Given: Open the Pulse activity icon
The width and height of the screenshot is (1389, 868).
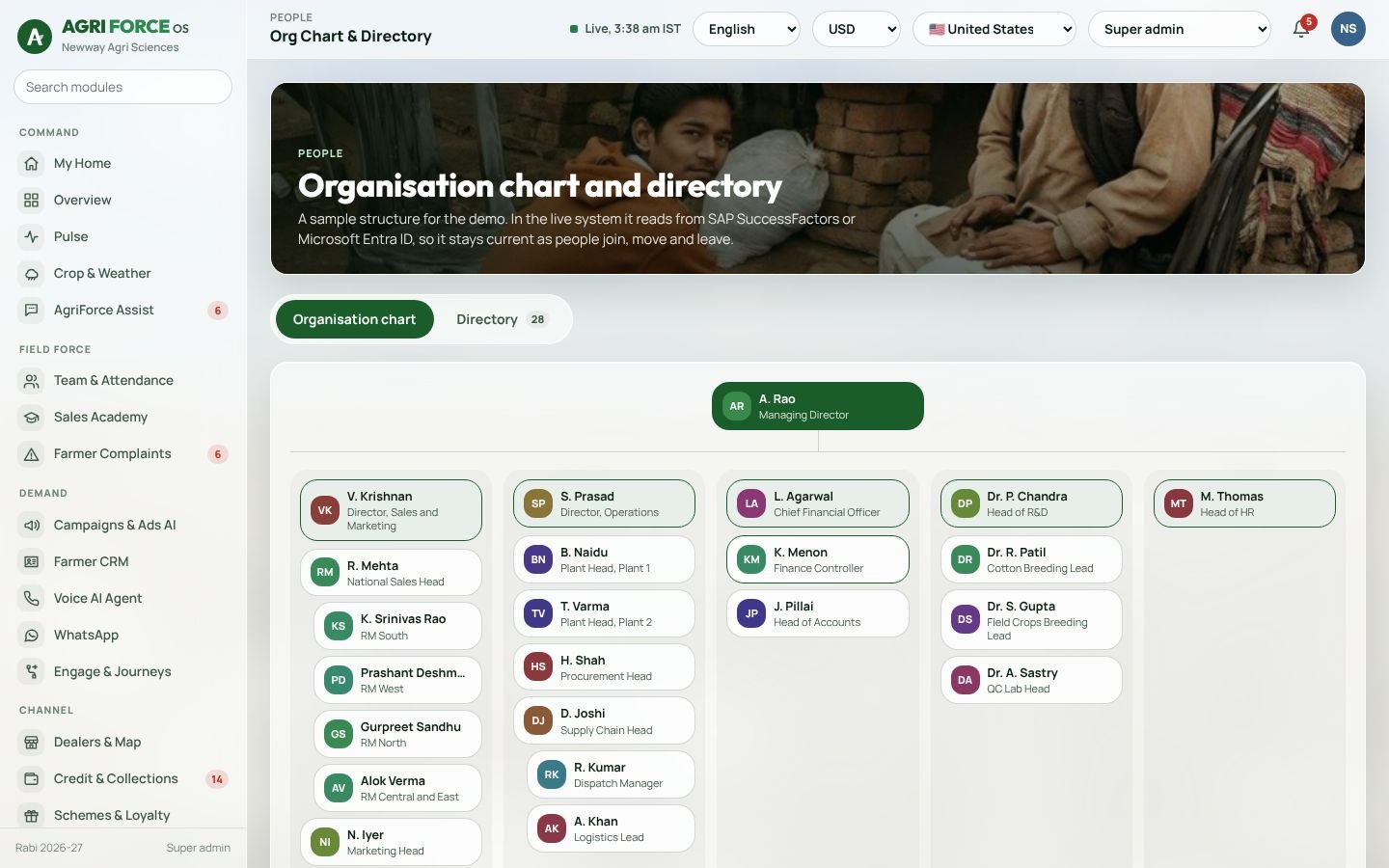Looking at the screenshot, I should point(32,237).
